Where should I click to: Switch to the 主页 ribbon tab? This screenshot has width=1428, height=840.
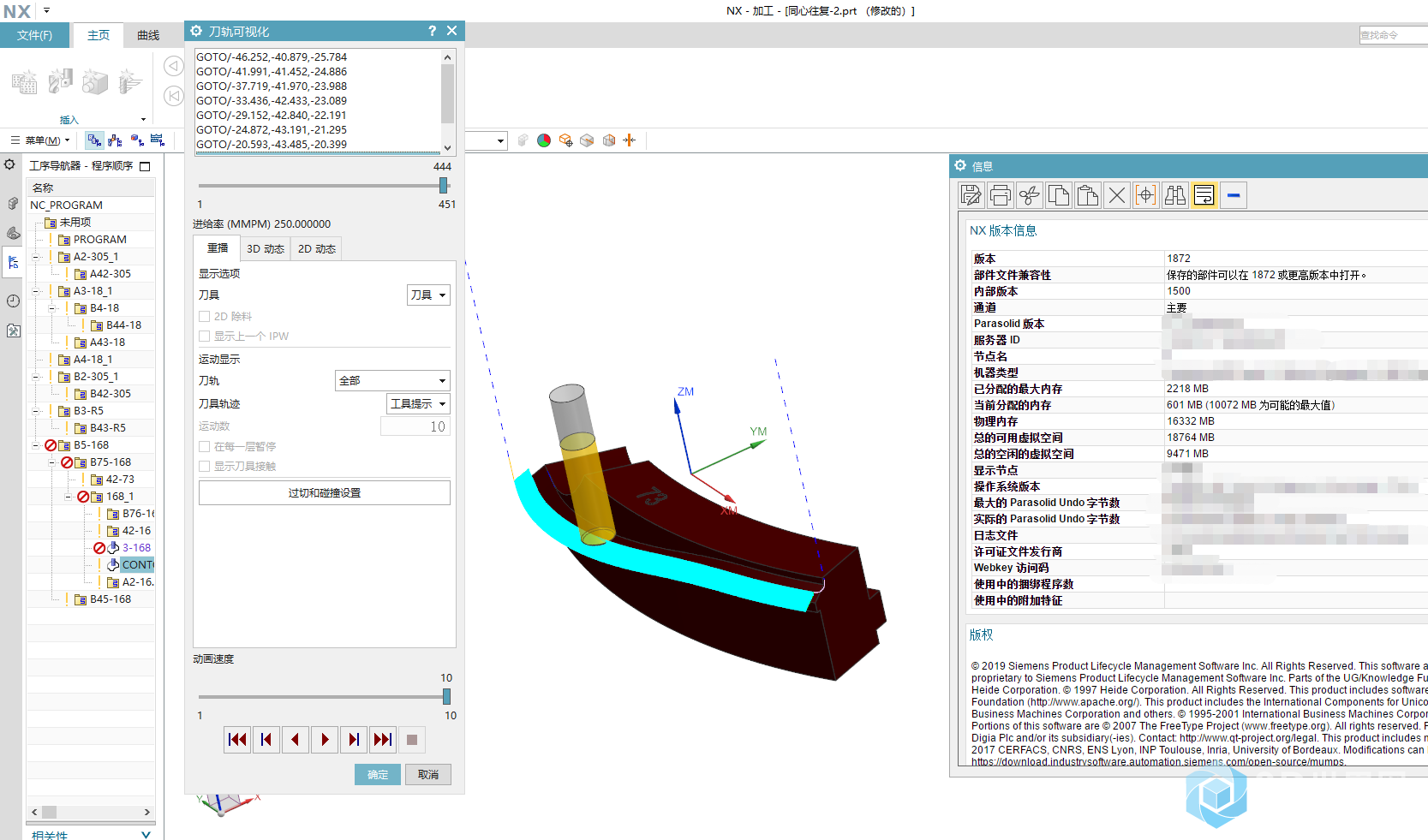(99, 35)
